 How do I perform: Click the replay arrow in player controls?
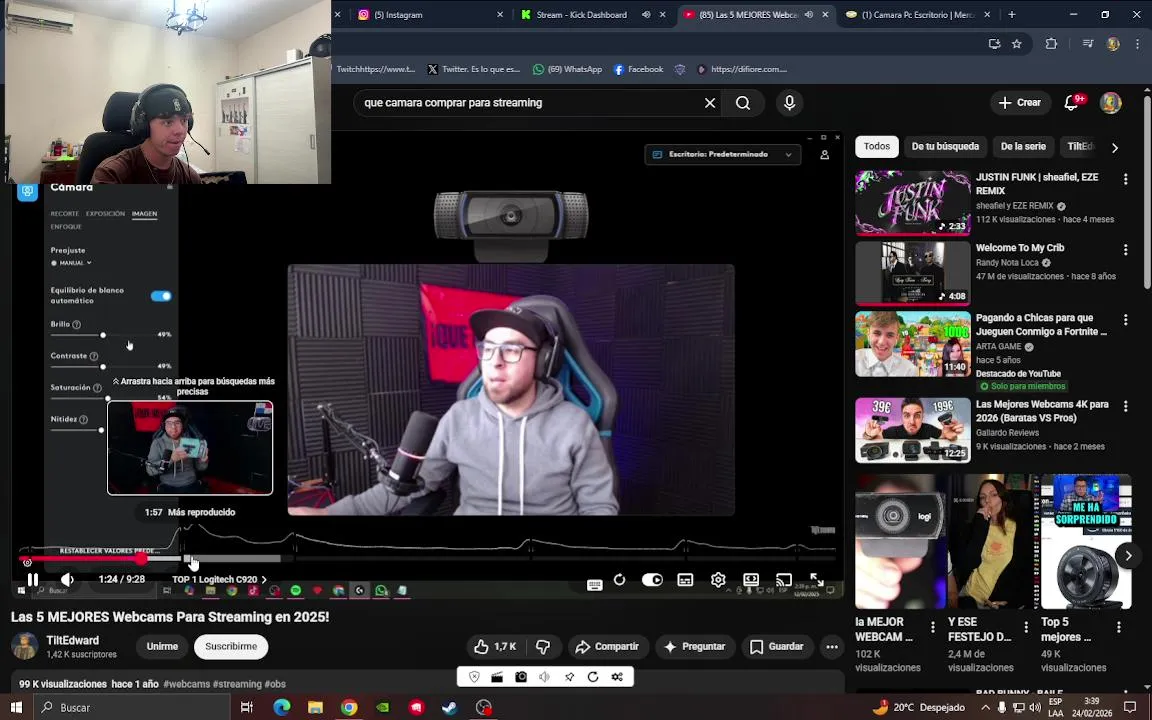(619, 580)
